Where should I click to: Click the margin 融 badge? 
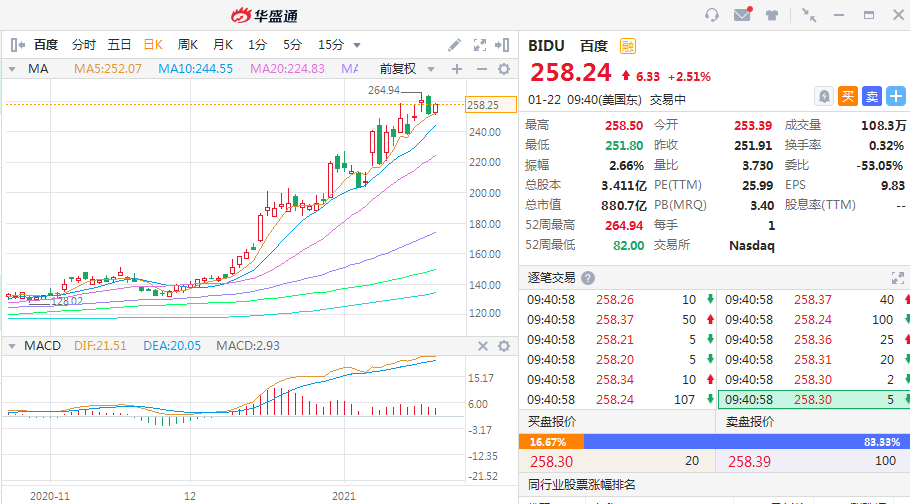[x=628, y=46]
